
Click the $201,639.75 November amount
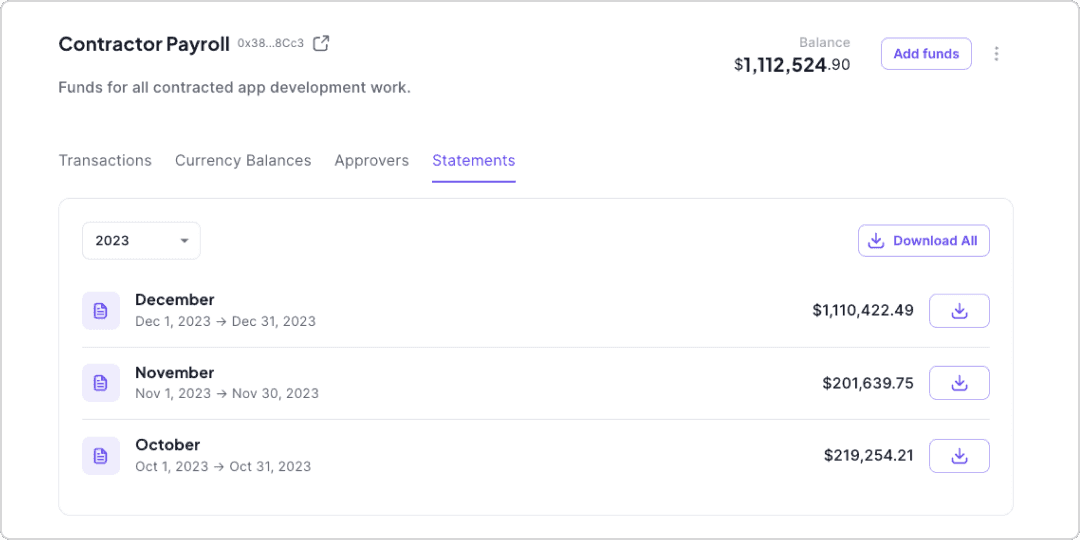tap(868, 383)
